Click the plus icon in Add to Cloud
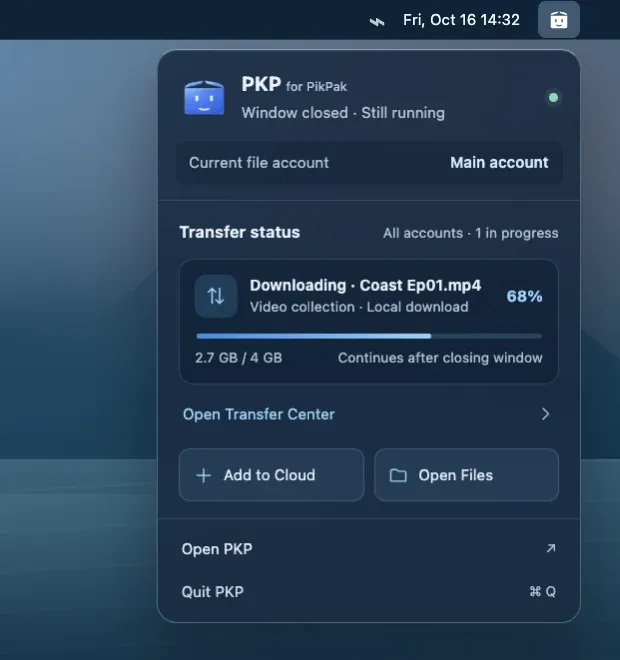The width and height of the screenshot is (620, 660). pos(204,476)
